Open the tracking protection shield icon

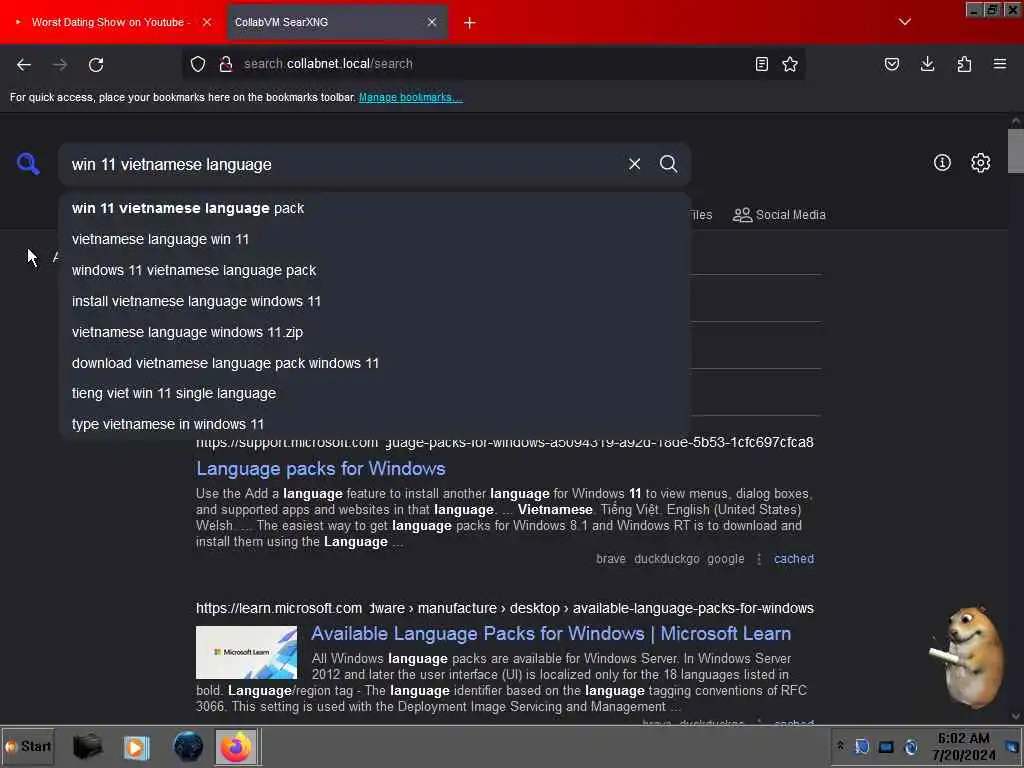coord(198,64)
